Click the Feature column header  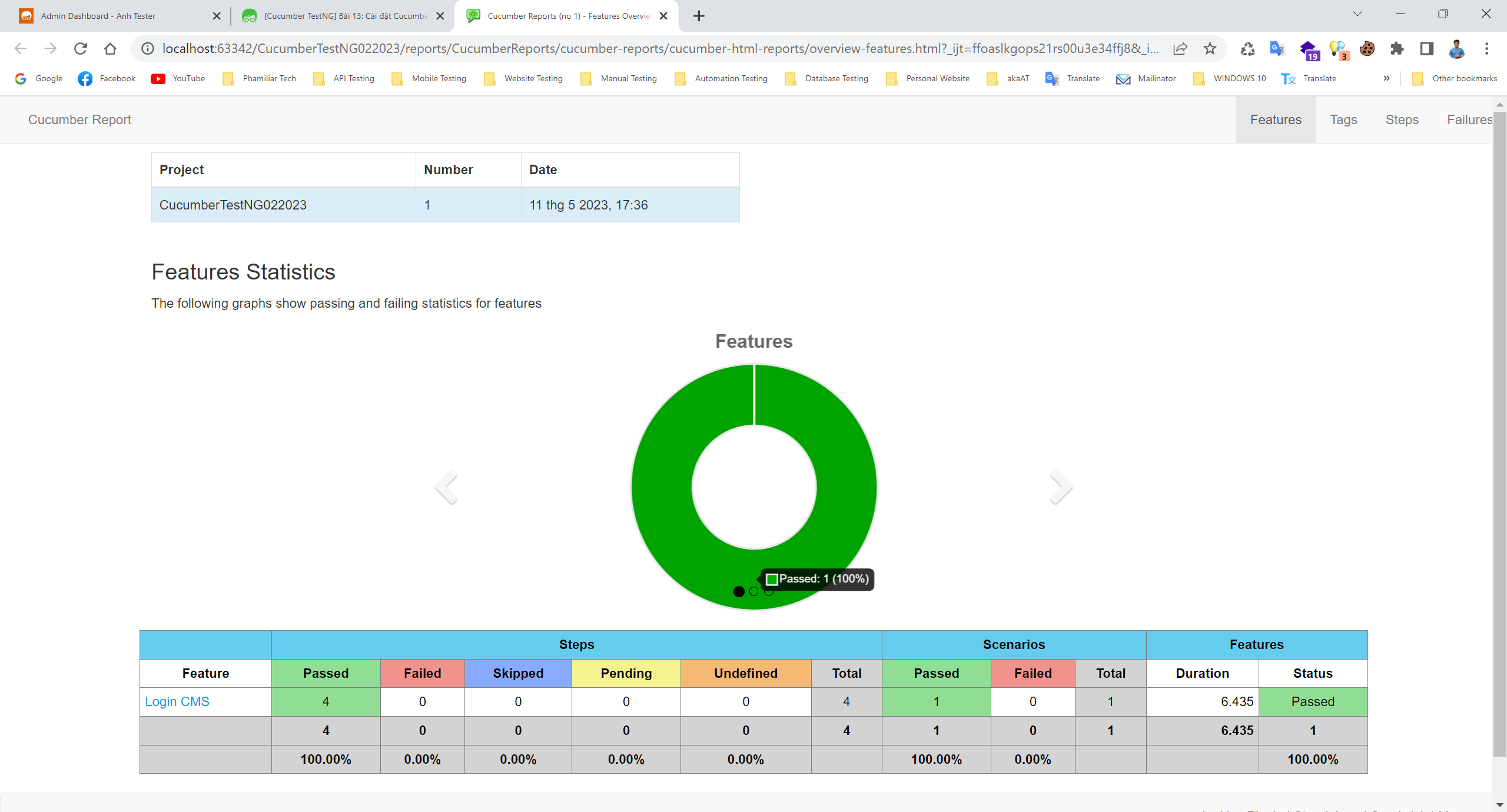coord(205,673)
